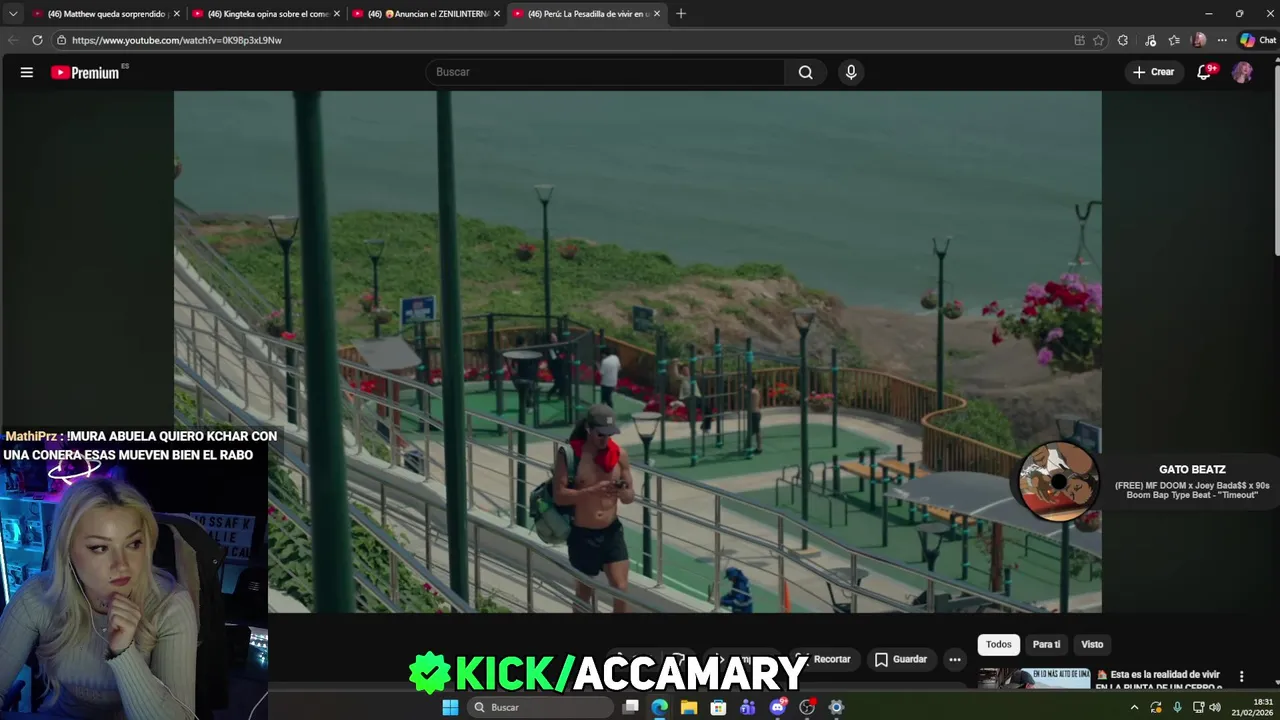Click the GATO BEATZ music overlay disc
The height and width of the screenshot is (720, 1280).
[x=1058, y=481]
